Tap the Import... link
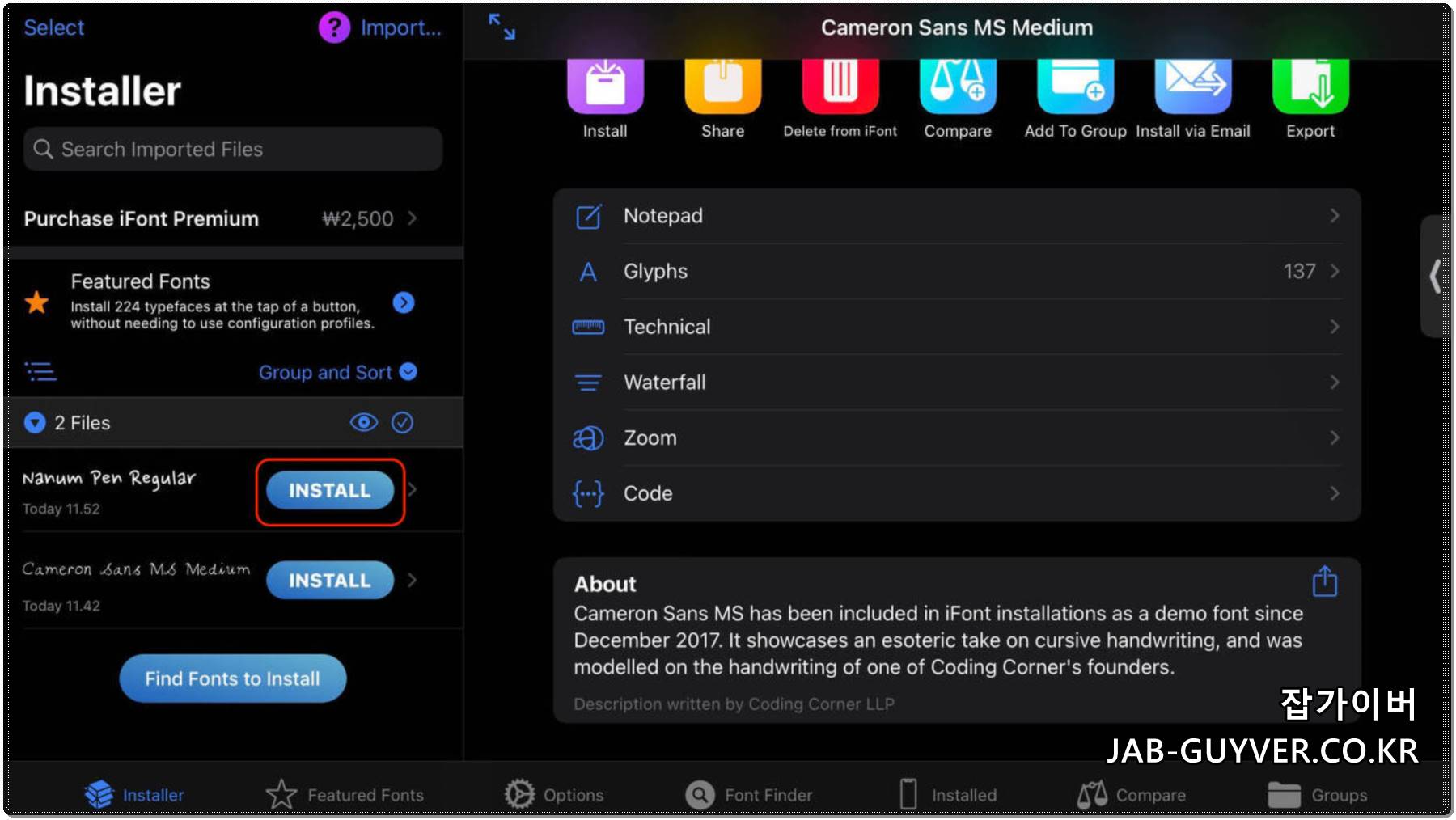Screen dimensions: 1456x820 [x=401, y=27]
